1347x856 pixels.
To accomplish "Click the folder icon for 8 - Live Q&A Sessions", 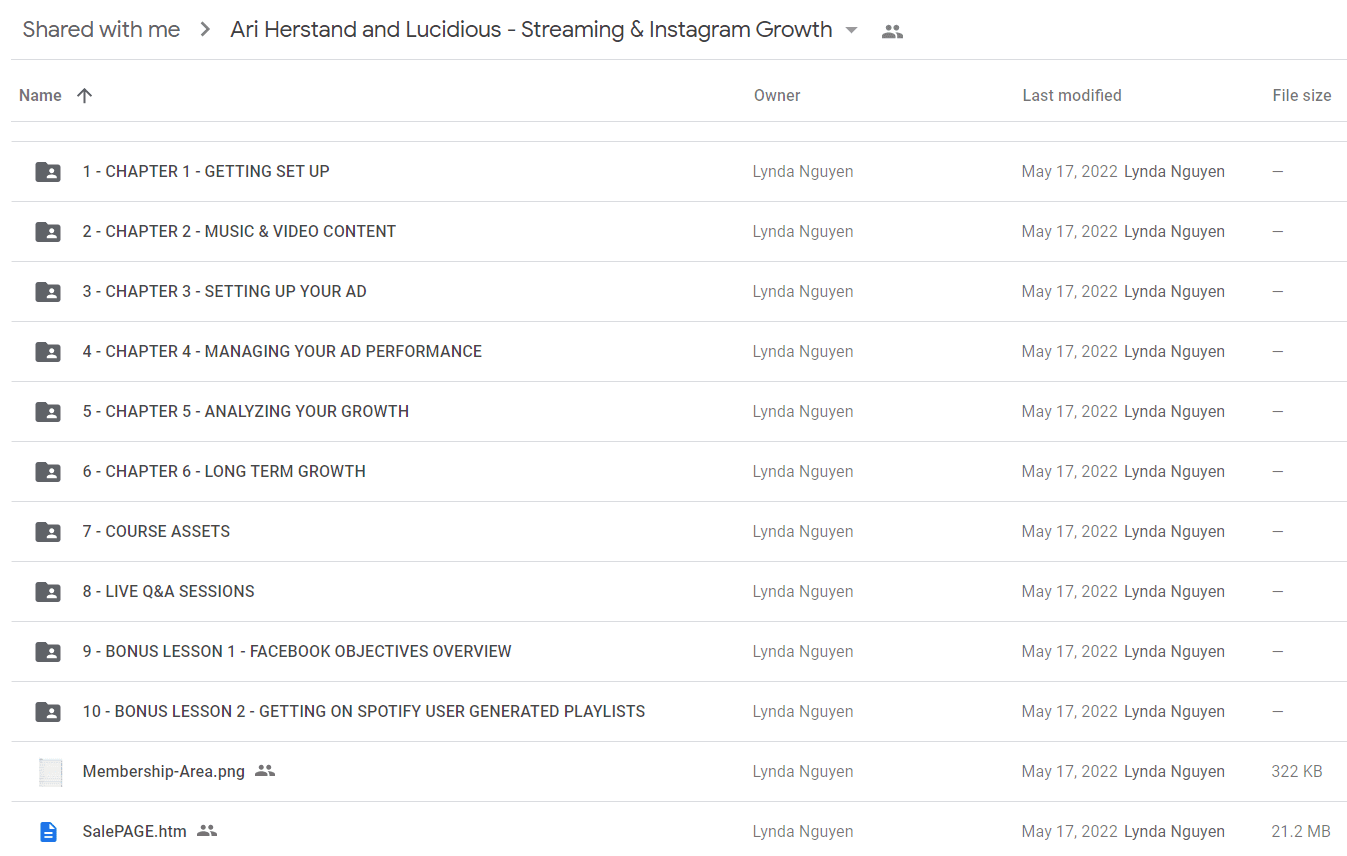I will tap(48, 592).
